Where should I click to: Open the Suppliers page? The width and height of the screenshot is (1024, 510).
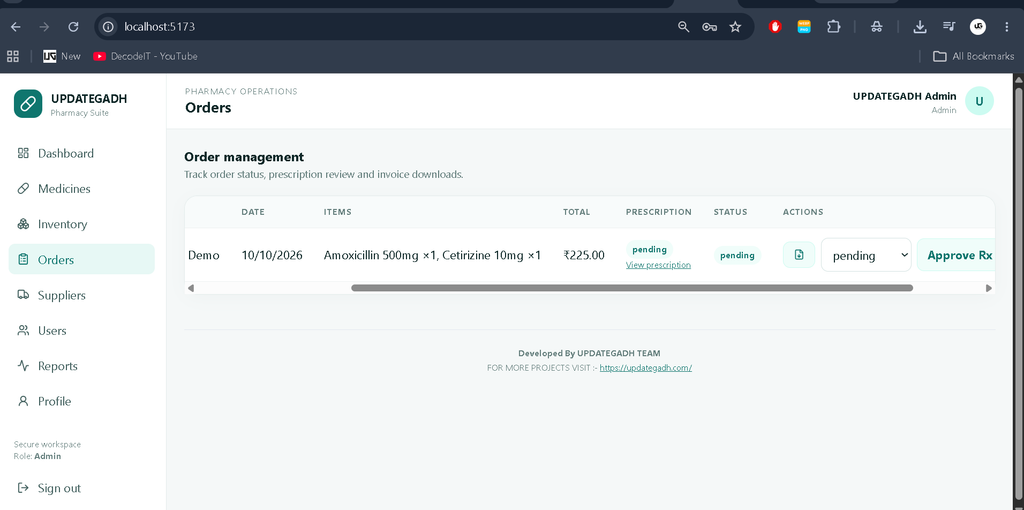click(82, 295)
